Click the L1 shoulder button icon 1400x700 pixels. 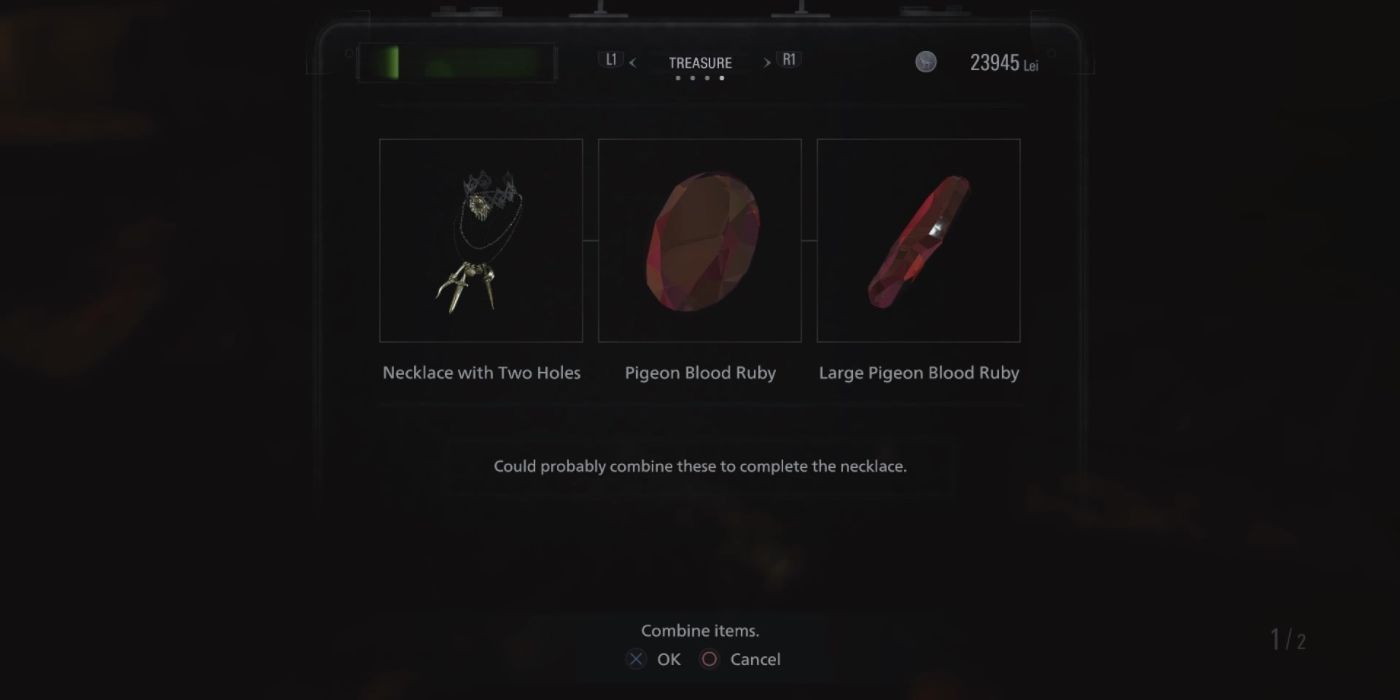611,60
